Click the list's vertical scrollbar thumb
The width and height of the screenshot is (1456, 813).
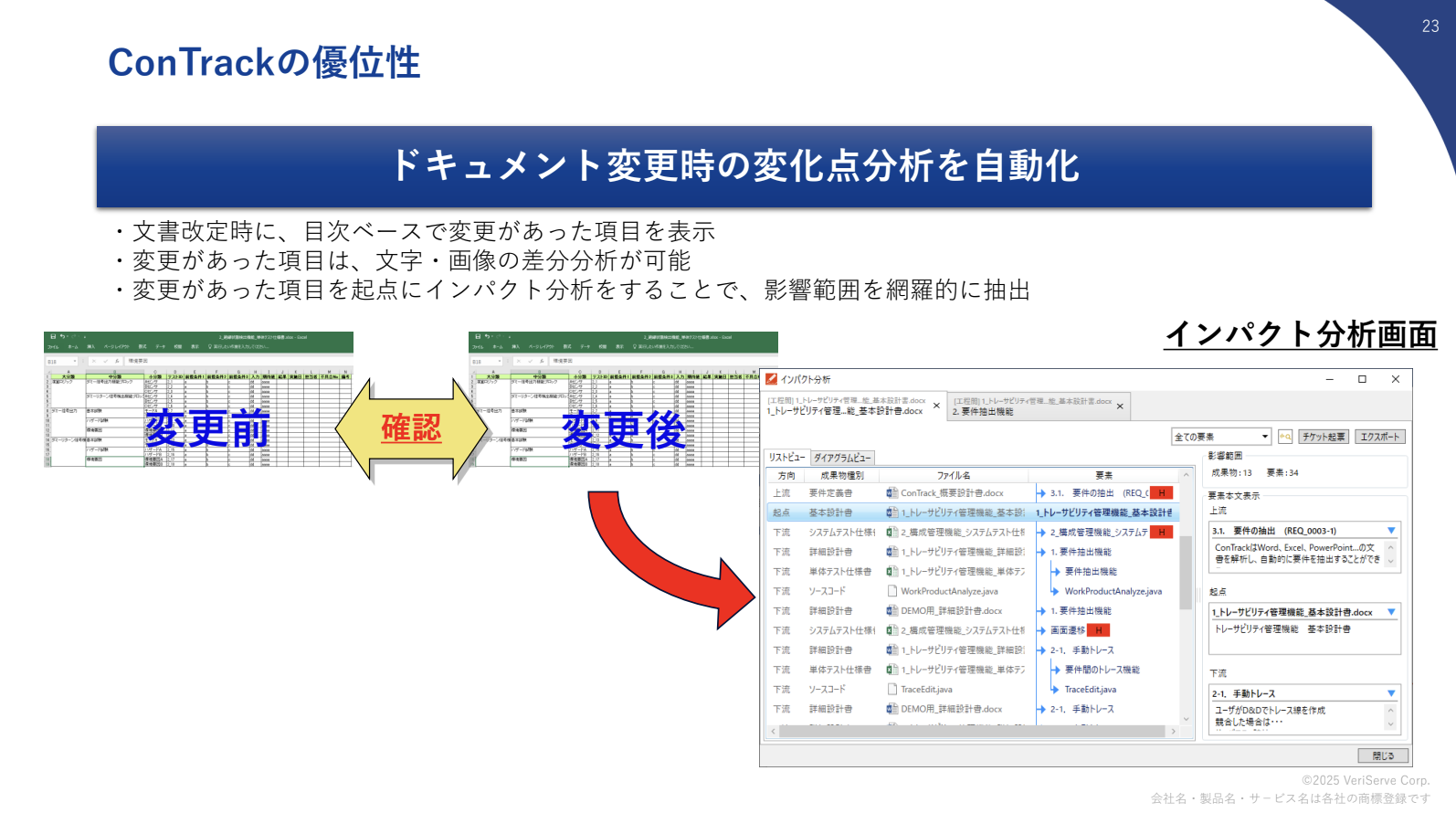[x=1187, y=573]
